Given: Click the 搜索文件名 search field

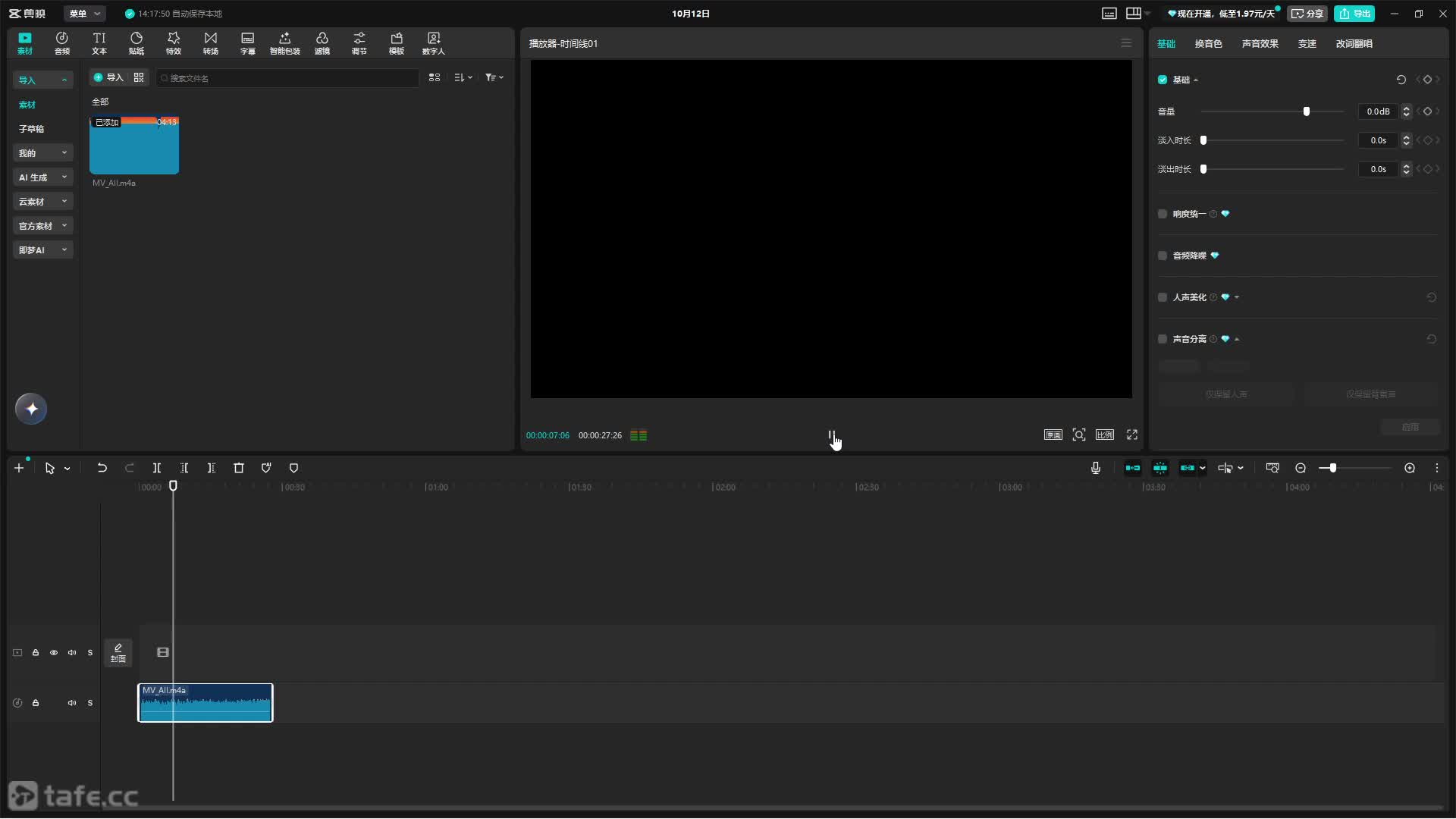Looking at the screenshot, I should click(287, 78).
